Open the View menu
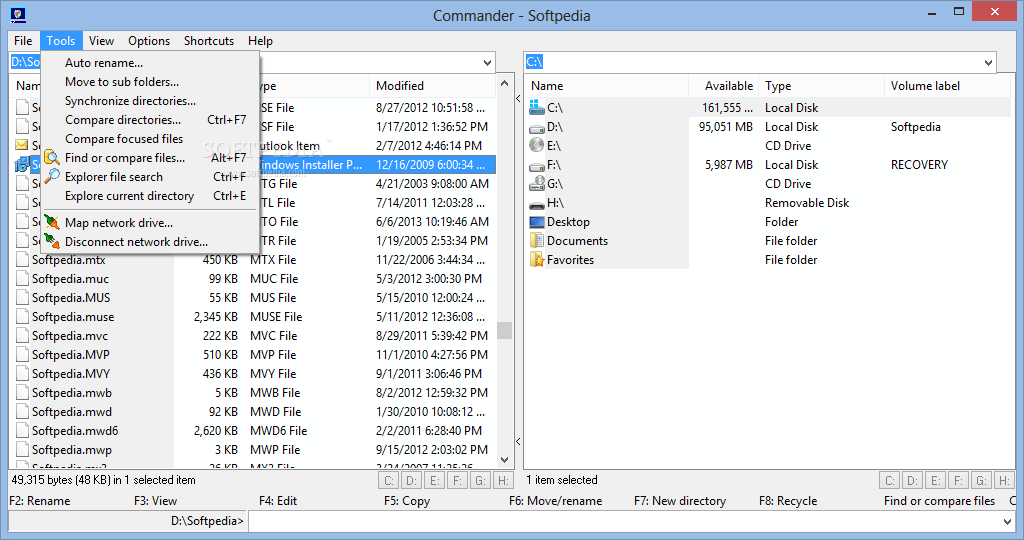Viewport: 1024px width, 540px height. (x=101, y=40)
